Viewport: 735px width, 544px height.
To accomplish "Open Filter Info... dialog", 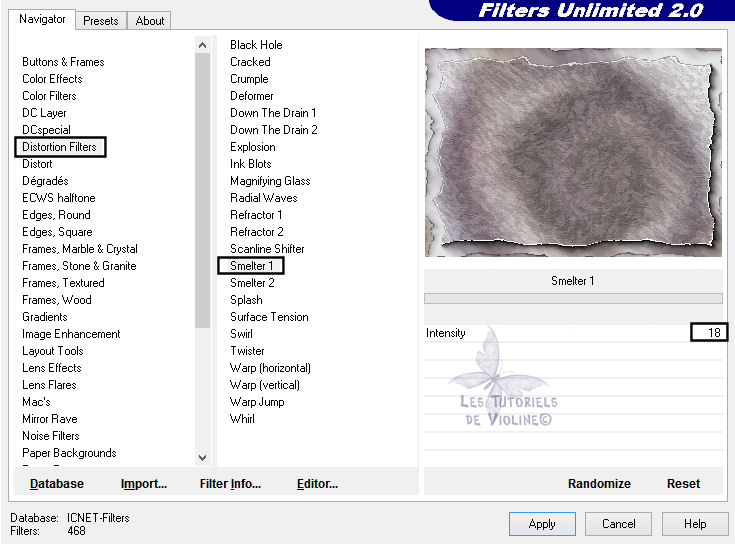I will coord(230,484).
